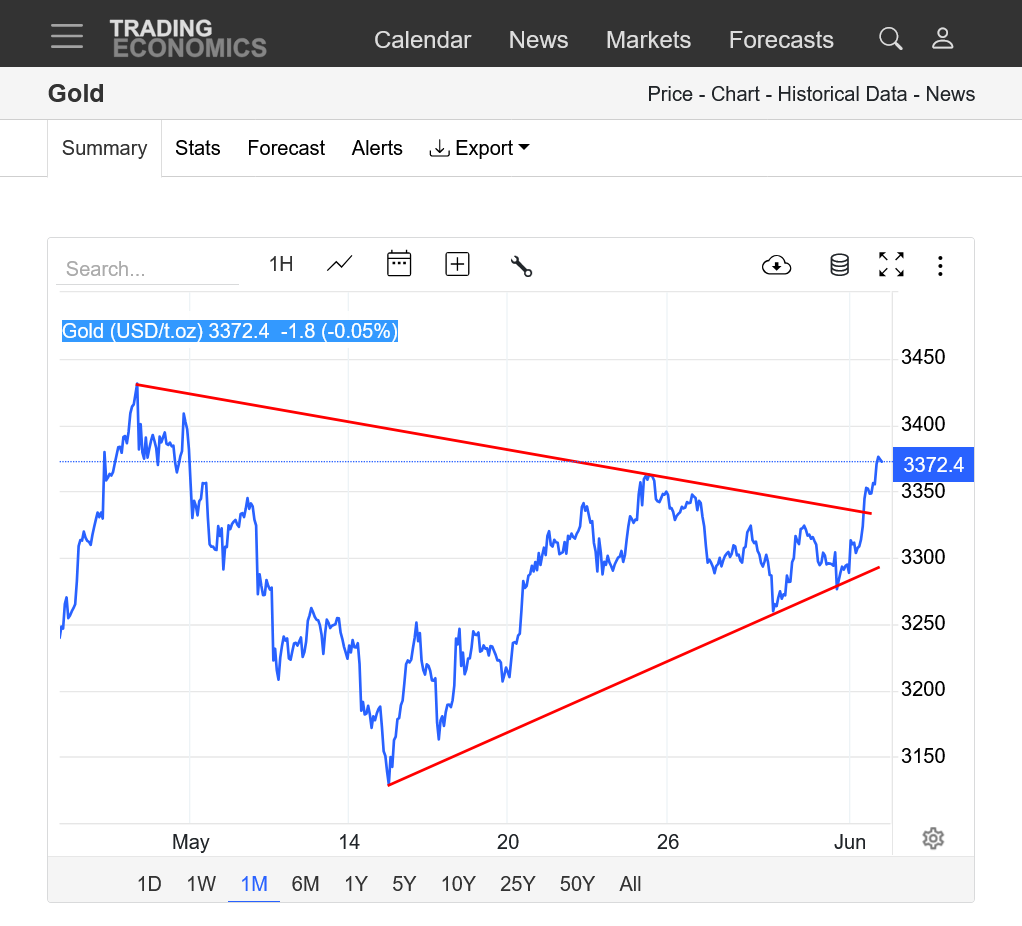Click the search magnifier icon

(x=890, y=39)
